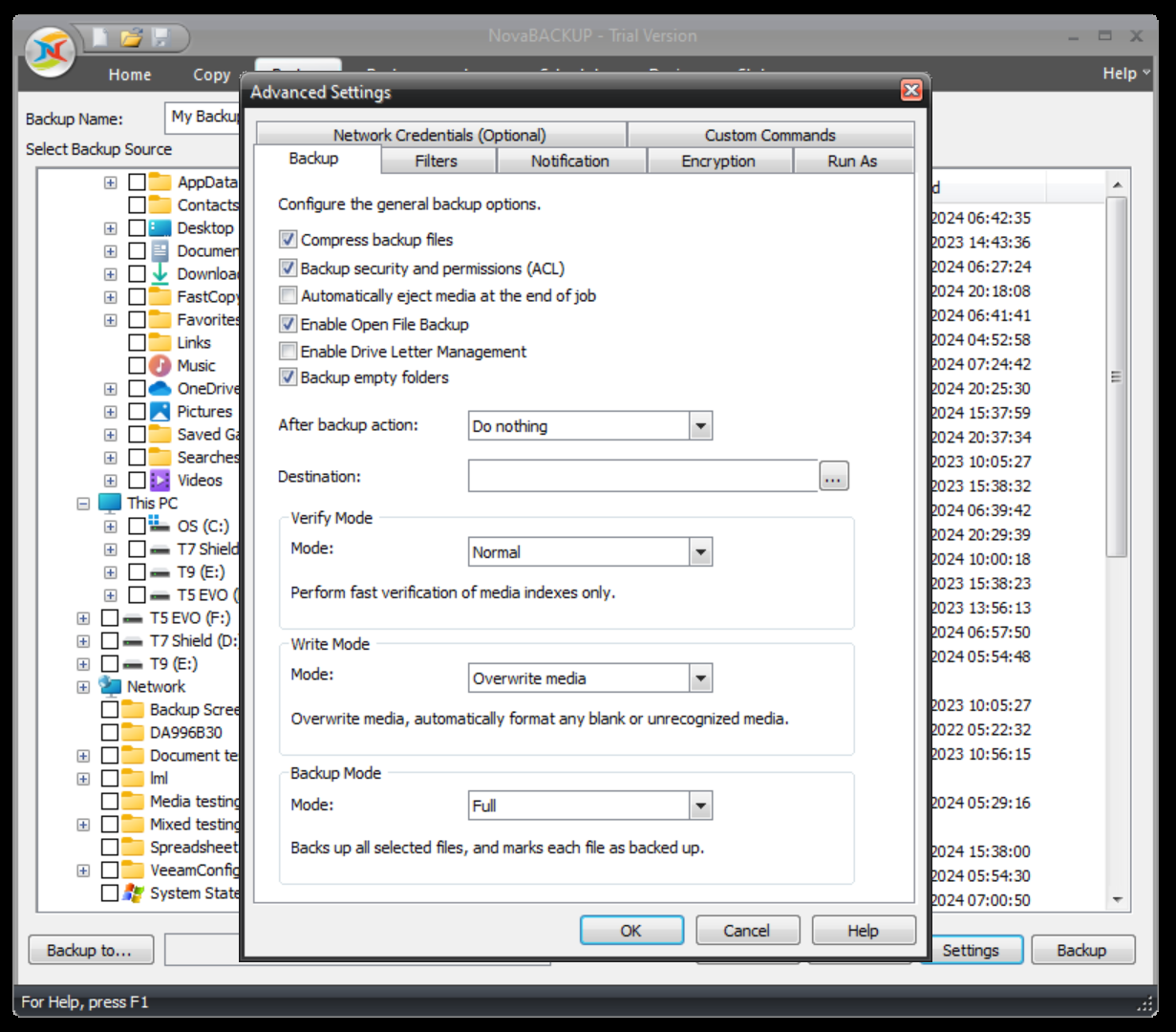Click the AppData folder icon
The image size is (1176, 1032).
coord(160,182)
